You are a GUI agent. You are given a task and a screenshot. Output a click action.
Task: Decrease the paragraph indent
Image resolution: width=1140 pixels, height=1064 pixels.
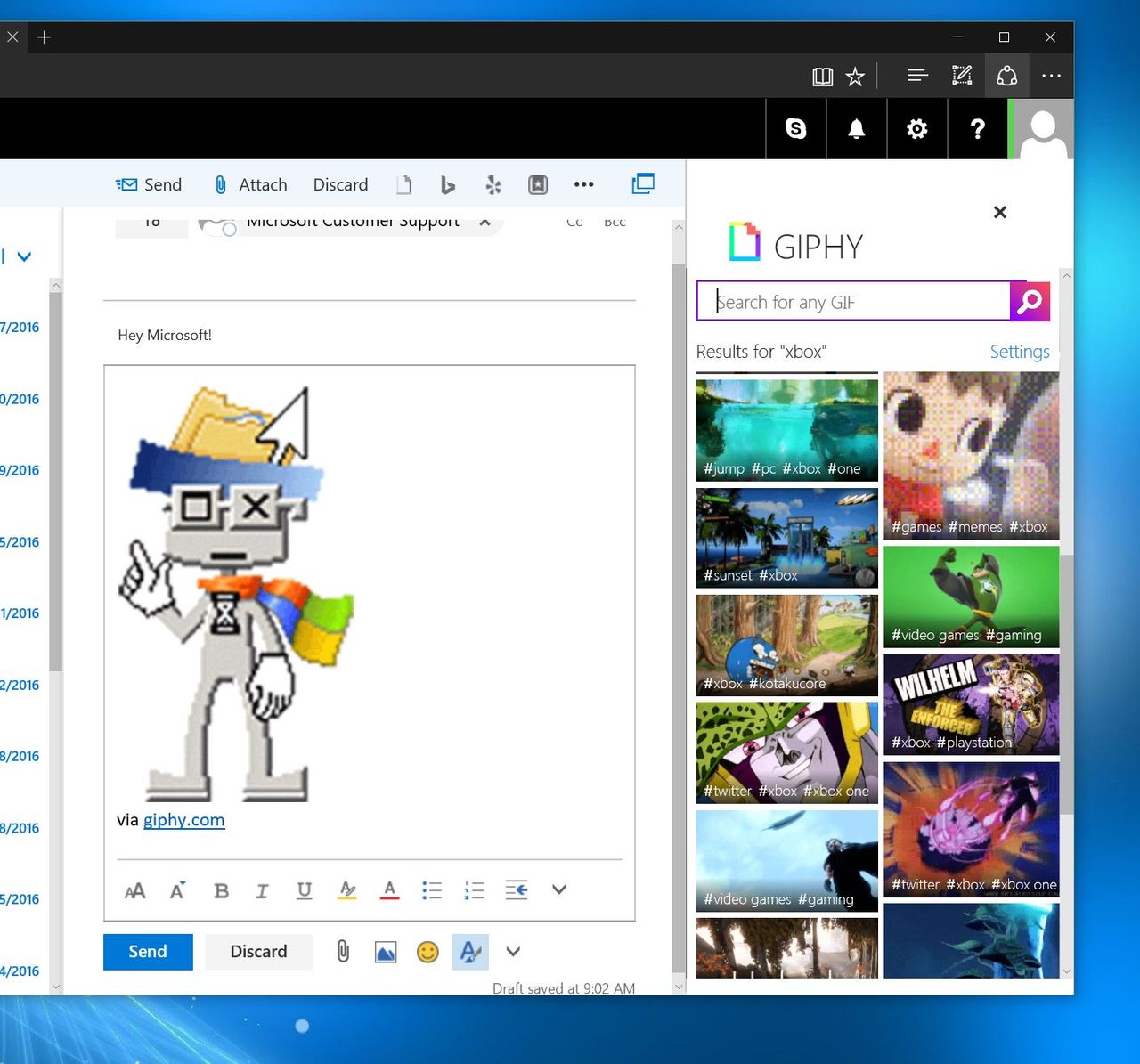[517, 889]
